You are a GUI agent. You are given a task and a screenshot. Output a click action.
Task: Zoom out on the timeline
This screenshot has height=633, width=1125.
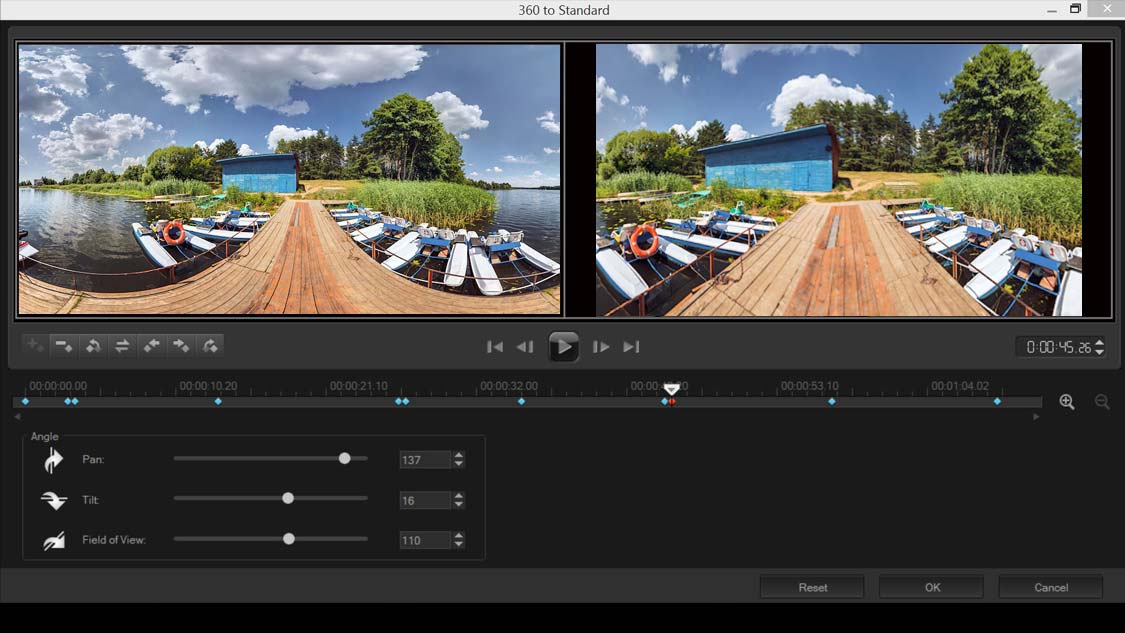[1103, 402]
